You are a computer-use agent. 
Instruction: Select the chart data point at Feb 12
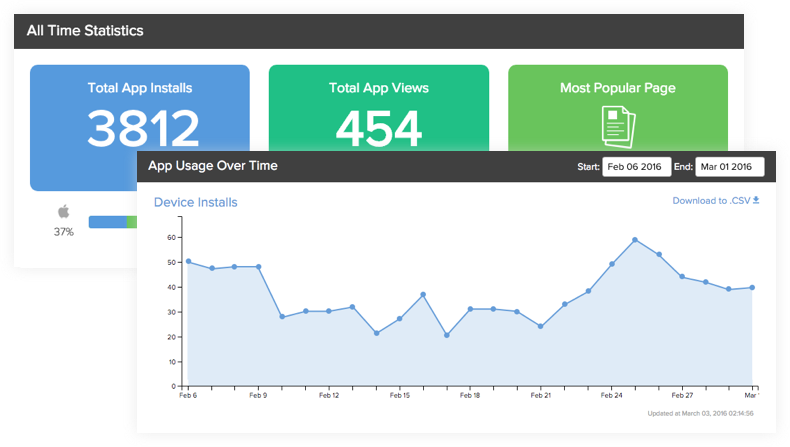coord(329,311)
